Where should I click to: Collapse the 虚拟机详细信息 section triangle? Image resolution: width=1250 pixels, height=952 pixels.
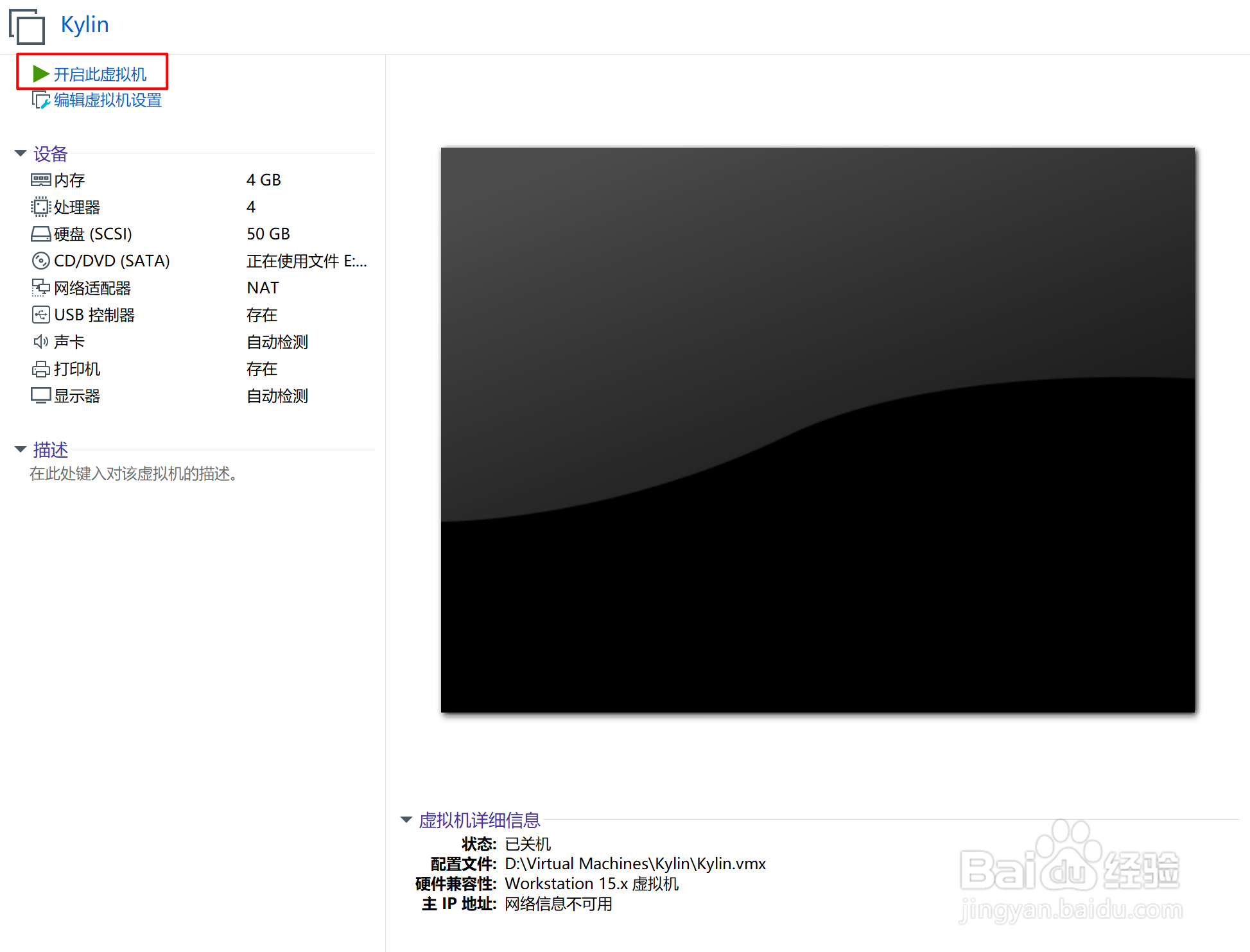click(406, 820)
